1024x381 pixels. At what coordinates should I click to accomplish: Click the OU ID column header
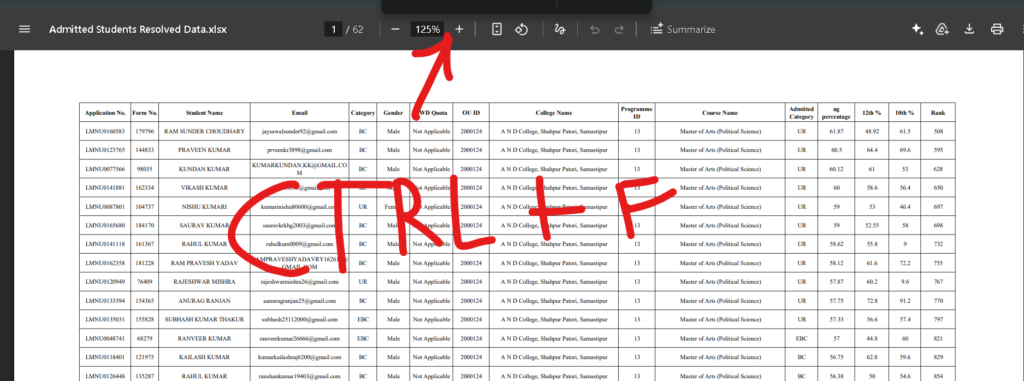click(x=471, y=112)
